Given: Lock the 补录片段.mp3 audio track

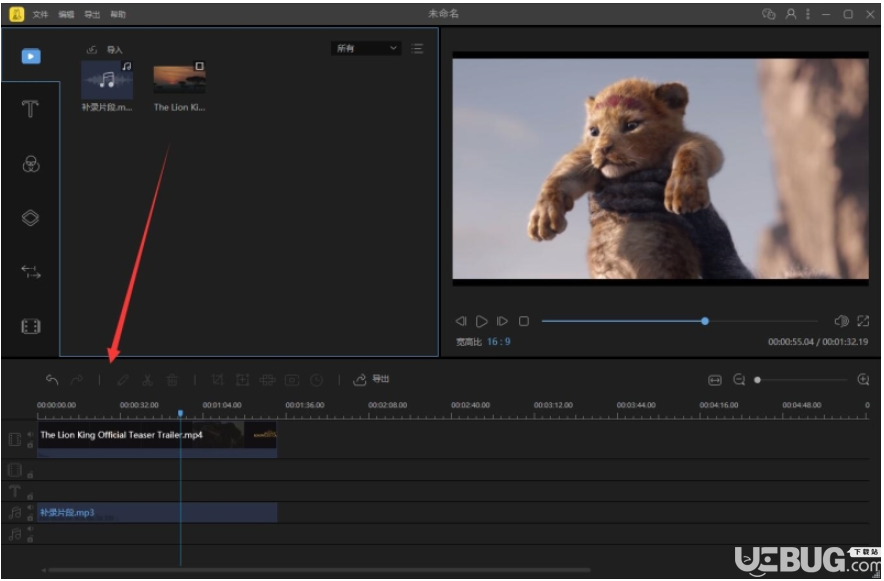Looking at the screenshot, I should (30, 518).
